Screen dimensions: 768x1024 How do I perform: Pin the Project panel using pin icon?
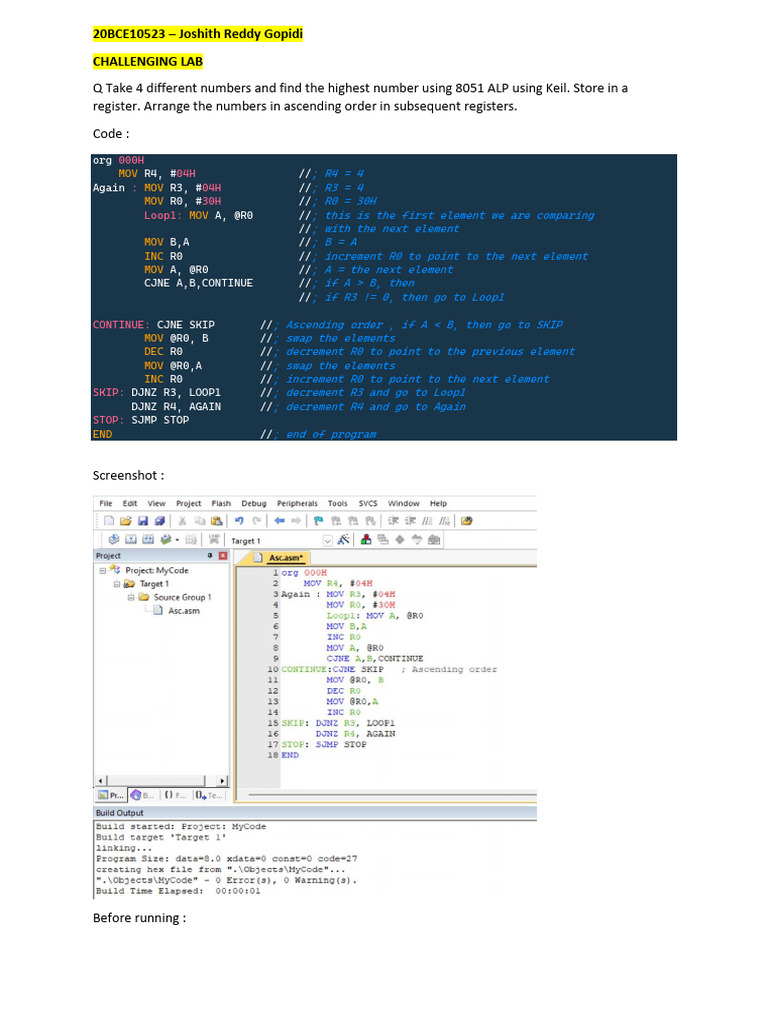210,556
